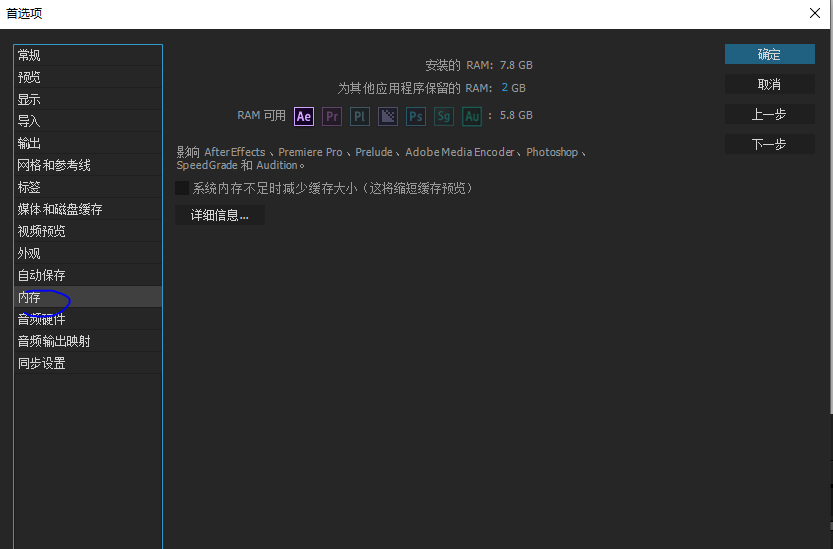The height and width of the screenshot is (549, 833).
Task: Click the SpeedGrade (Sg) icon
Action: point(444,116)
